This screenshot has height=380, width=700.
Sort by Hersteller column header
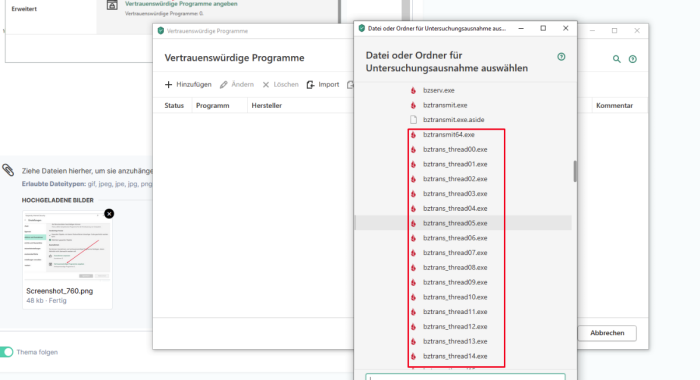[x=267, y=105]
